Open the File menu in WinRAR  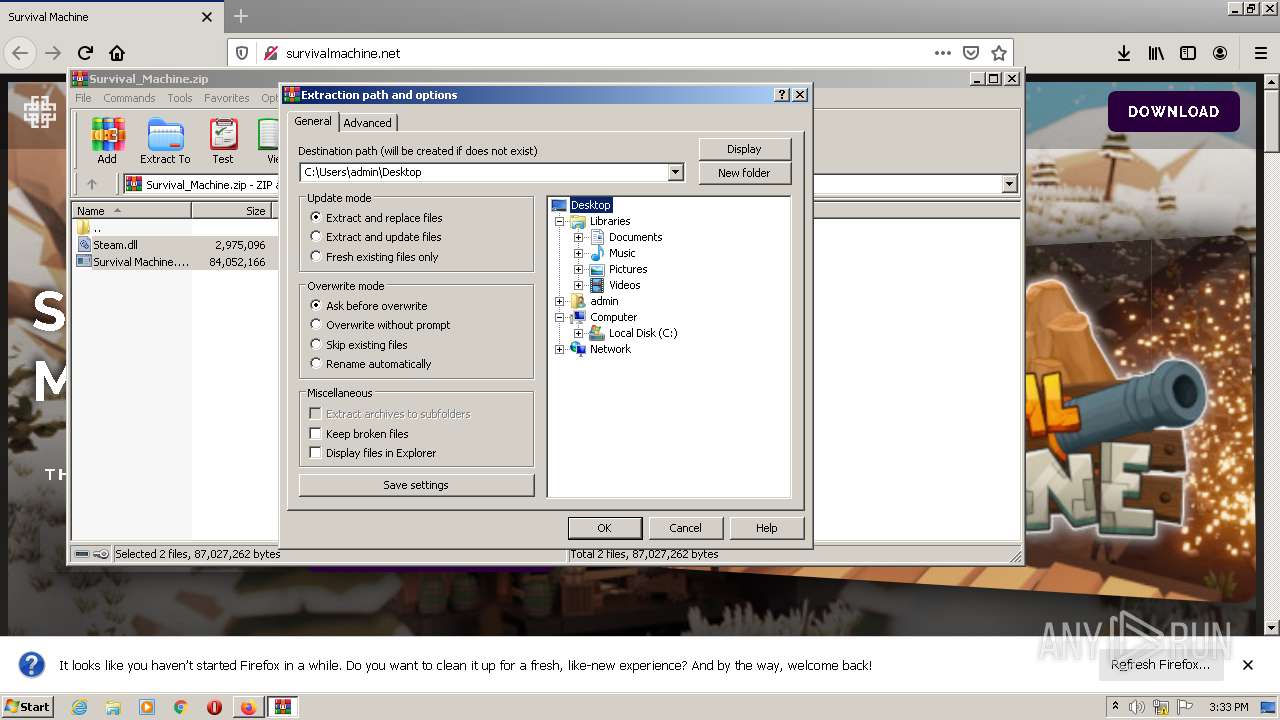pyautogui.click(x=83, y=98)
